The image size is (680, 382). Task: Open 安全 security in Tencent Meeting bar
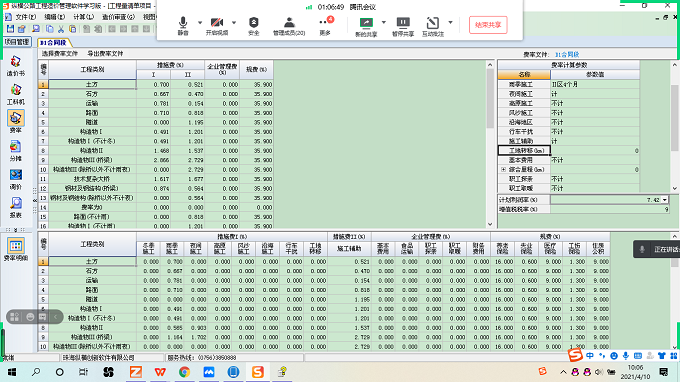[254, 26]
